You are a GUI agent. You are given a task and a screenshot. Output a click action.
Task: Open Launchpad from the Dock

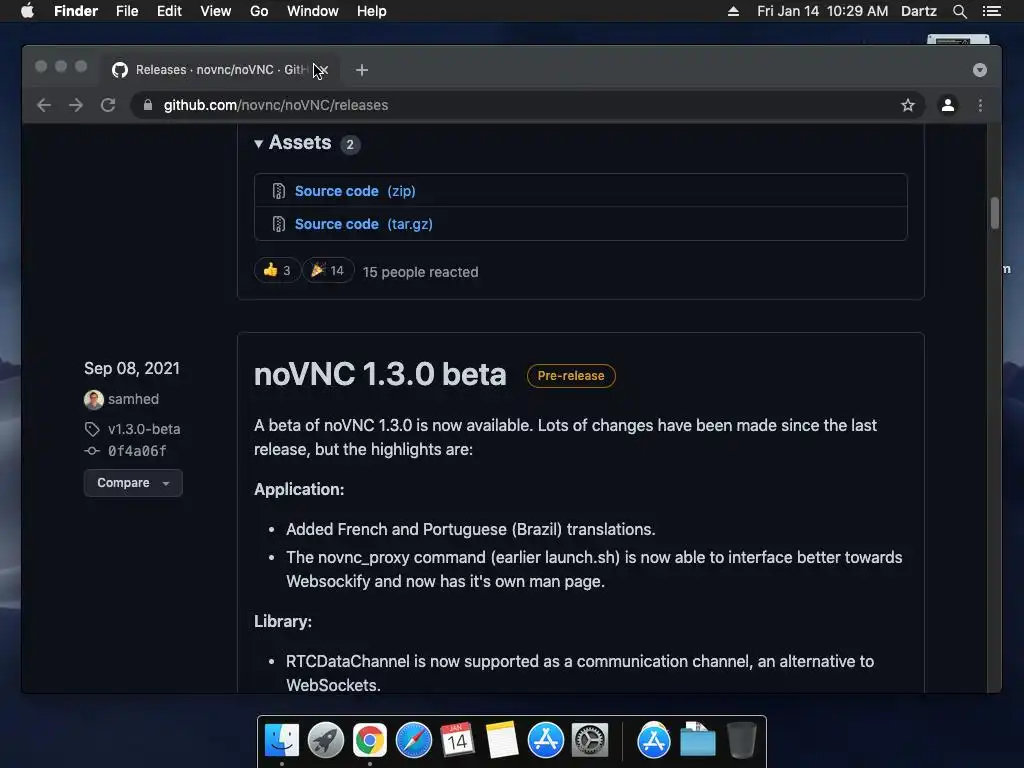point(325,740)
